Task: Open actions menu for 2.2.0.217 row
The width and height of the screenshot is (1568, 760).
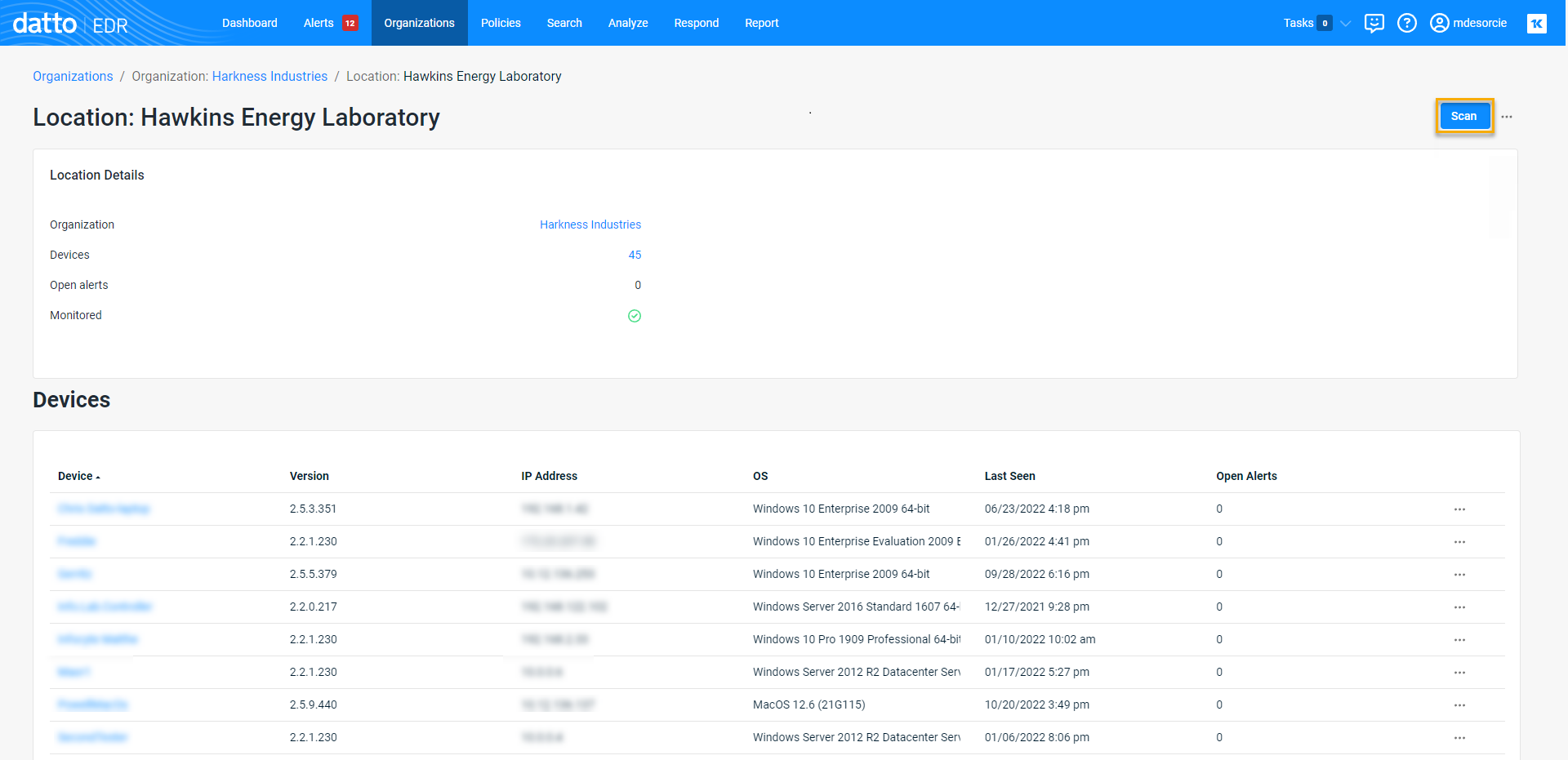Action: [x=1460, y=607]
